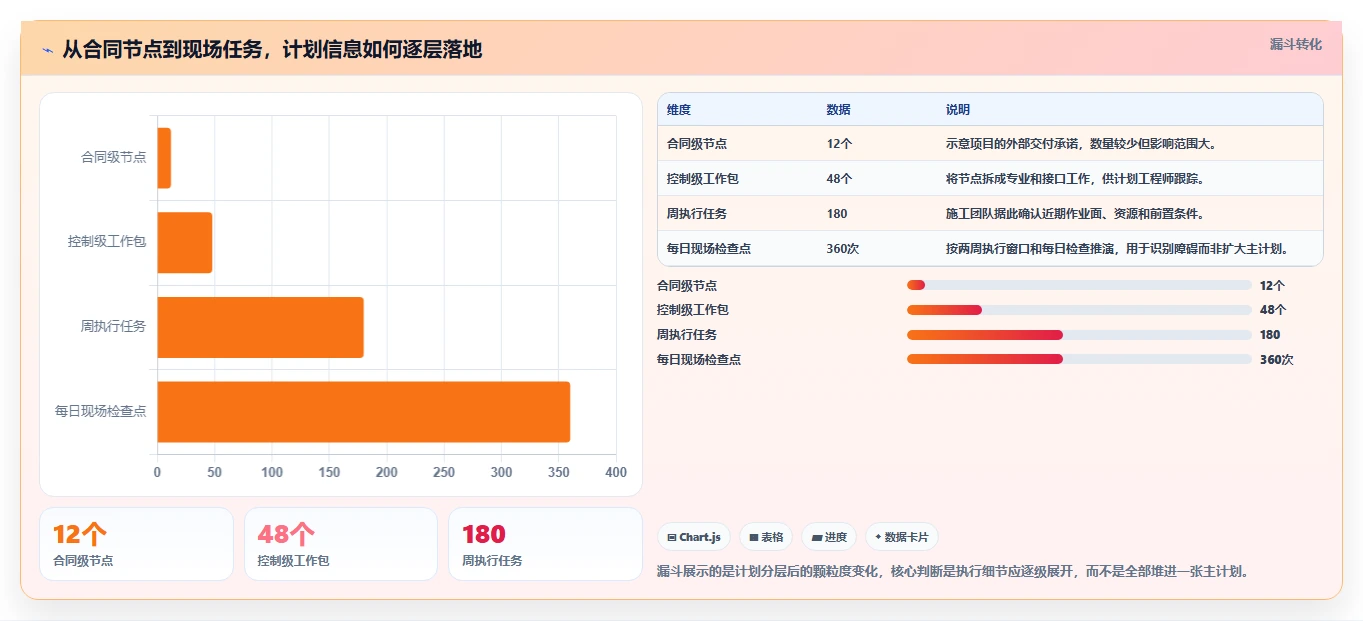Click the 进度 tag chip

click(829, 537)
